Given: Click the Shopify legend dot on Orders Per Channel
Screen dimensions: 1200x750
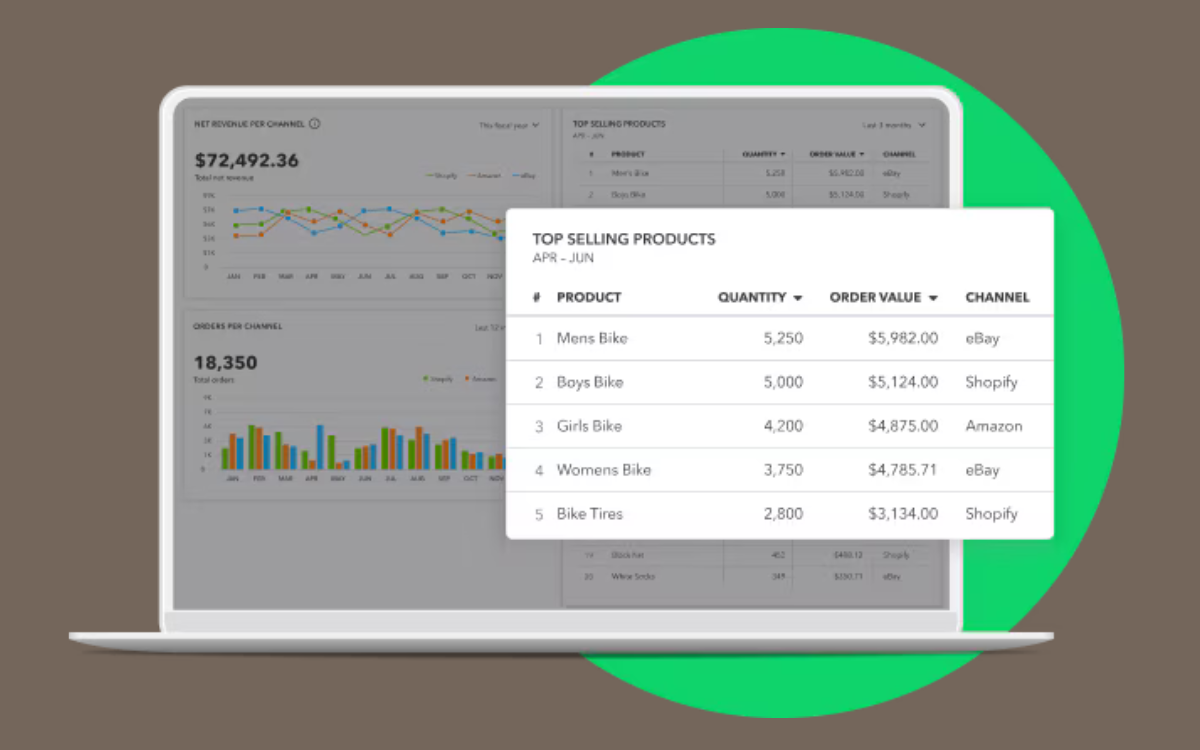Looking at the screenshot, I should 425,379.
